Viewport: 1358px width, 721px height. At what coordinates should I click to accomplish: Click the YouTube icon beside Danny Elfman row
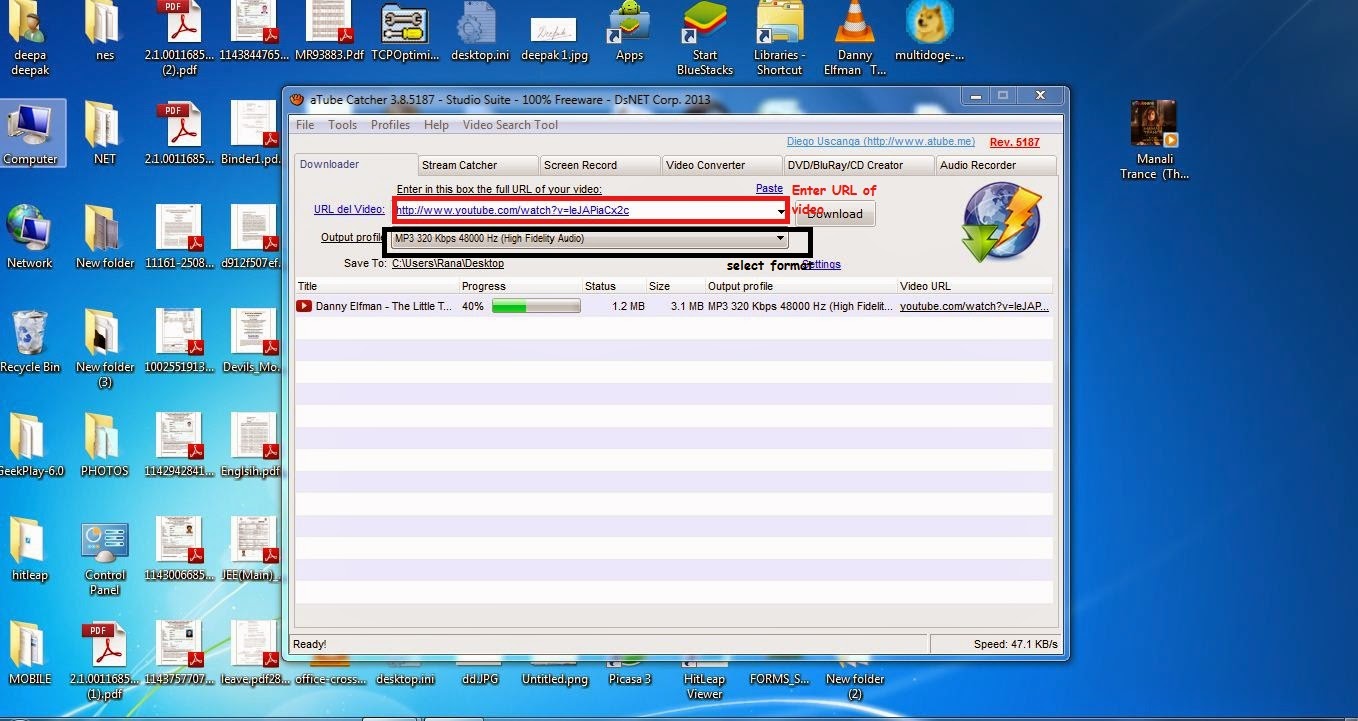pyautogui.click(x=304, y=306)
